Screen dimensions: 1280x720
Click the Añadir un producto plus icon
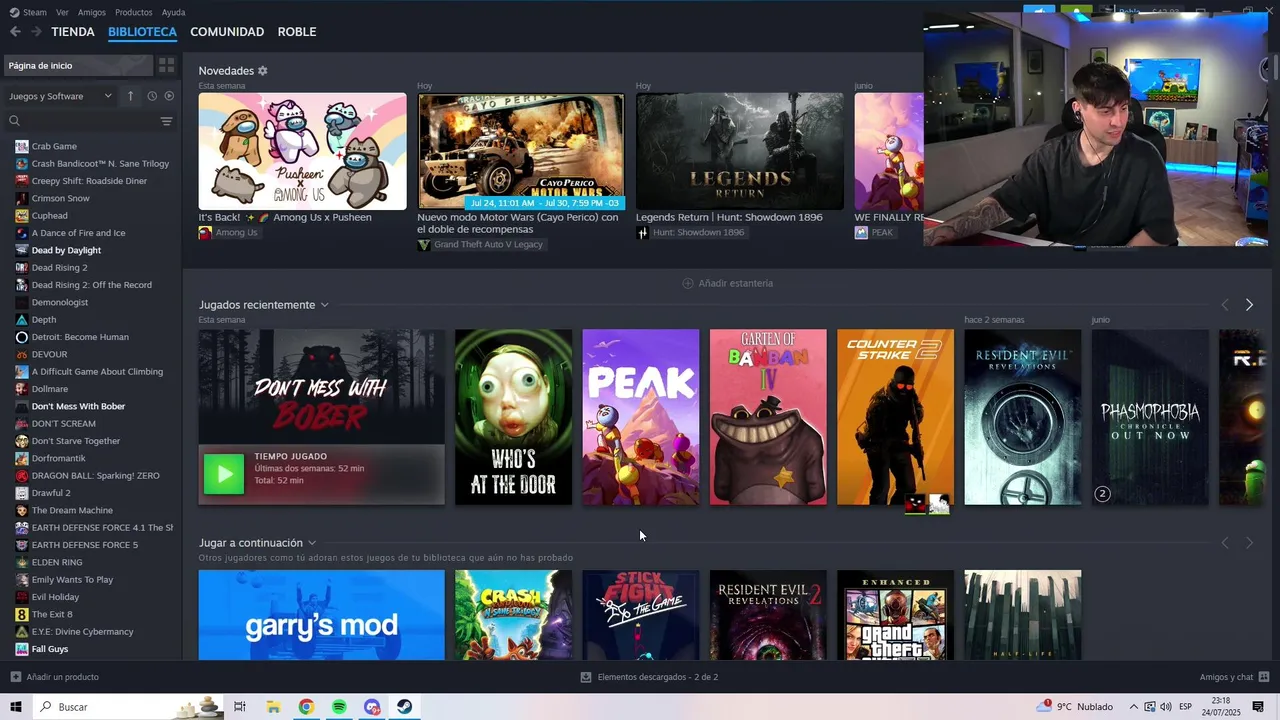15,677
